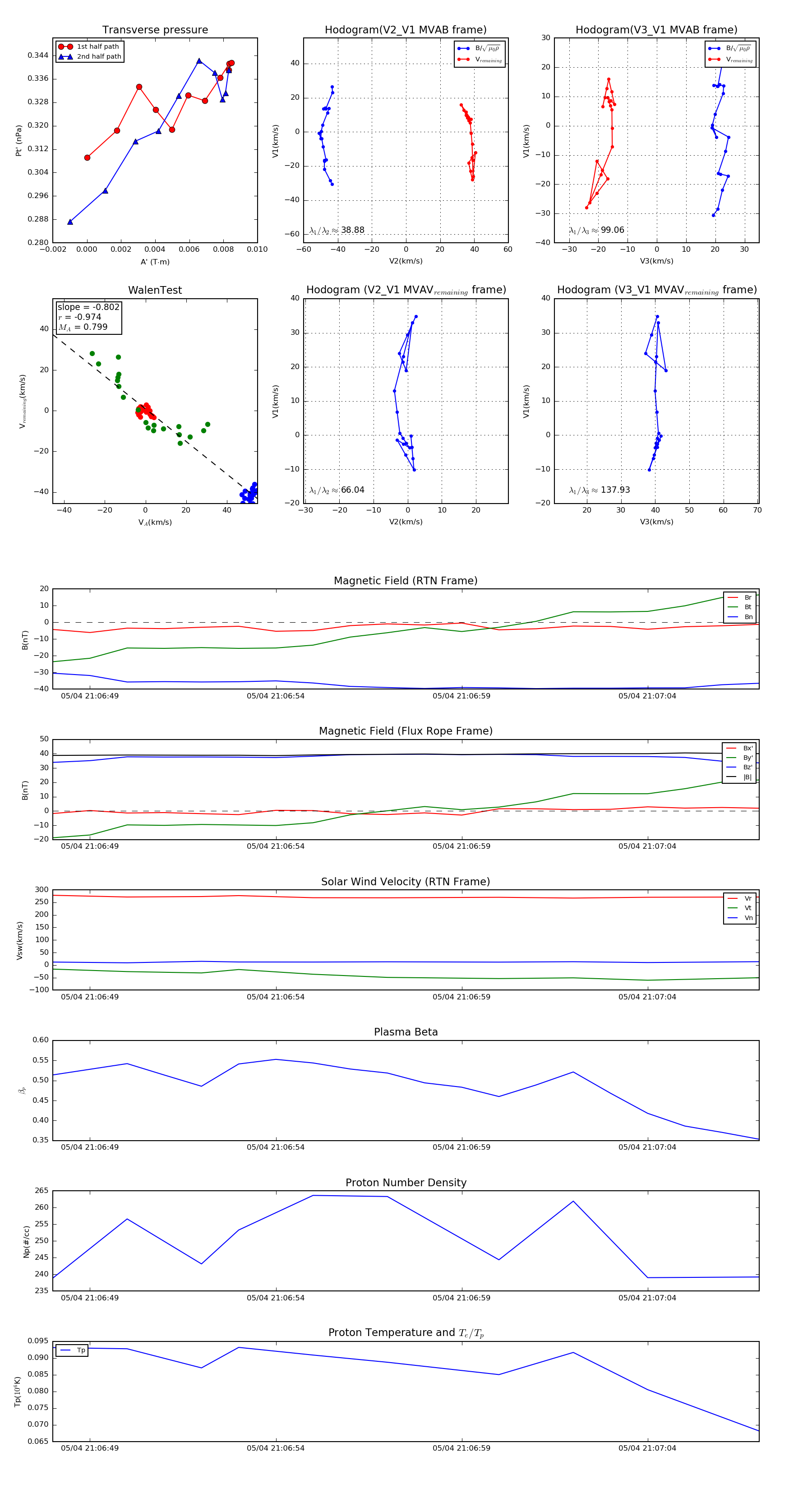The width and height of the screenshot is (812, 1489).
Task: Click the "Br" legend entry
Action: [740, 598]
